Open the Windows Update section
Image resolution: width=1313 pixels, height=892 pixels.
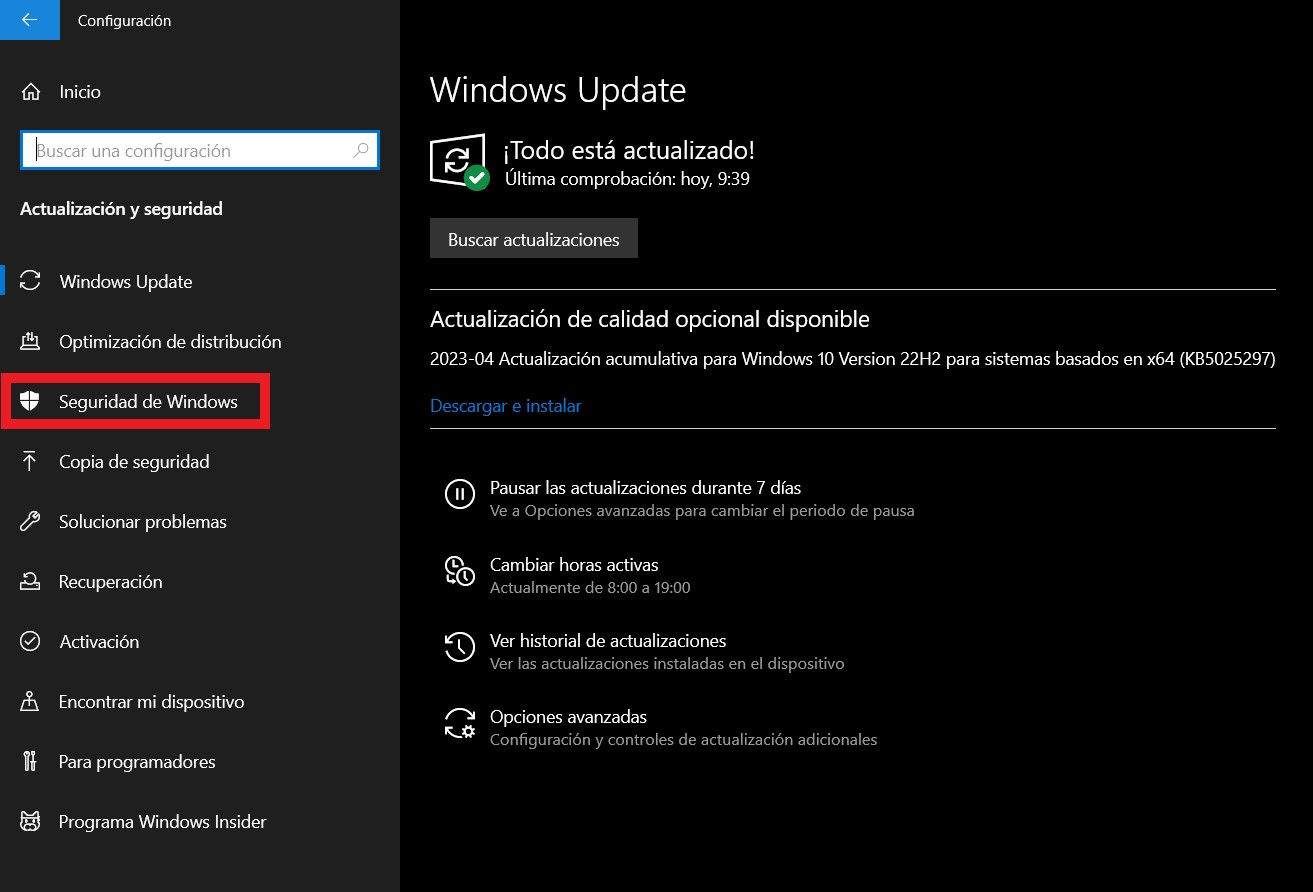(x=200, y=281)
